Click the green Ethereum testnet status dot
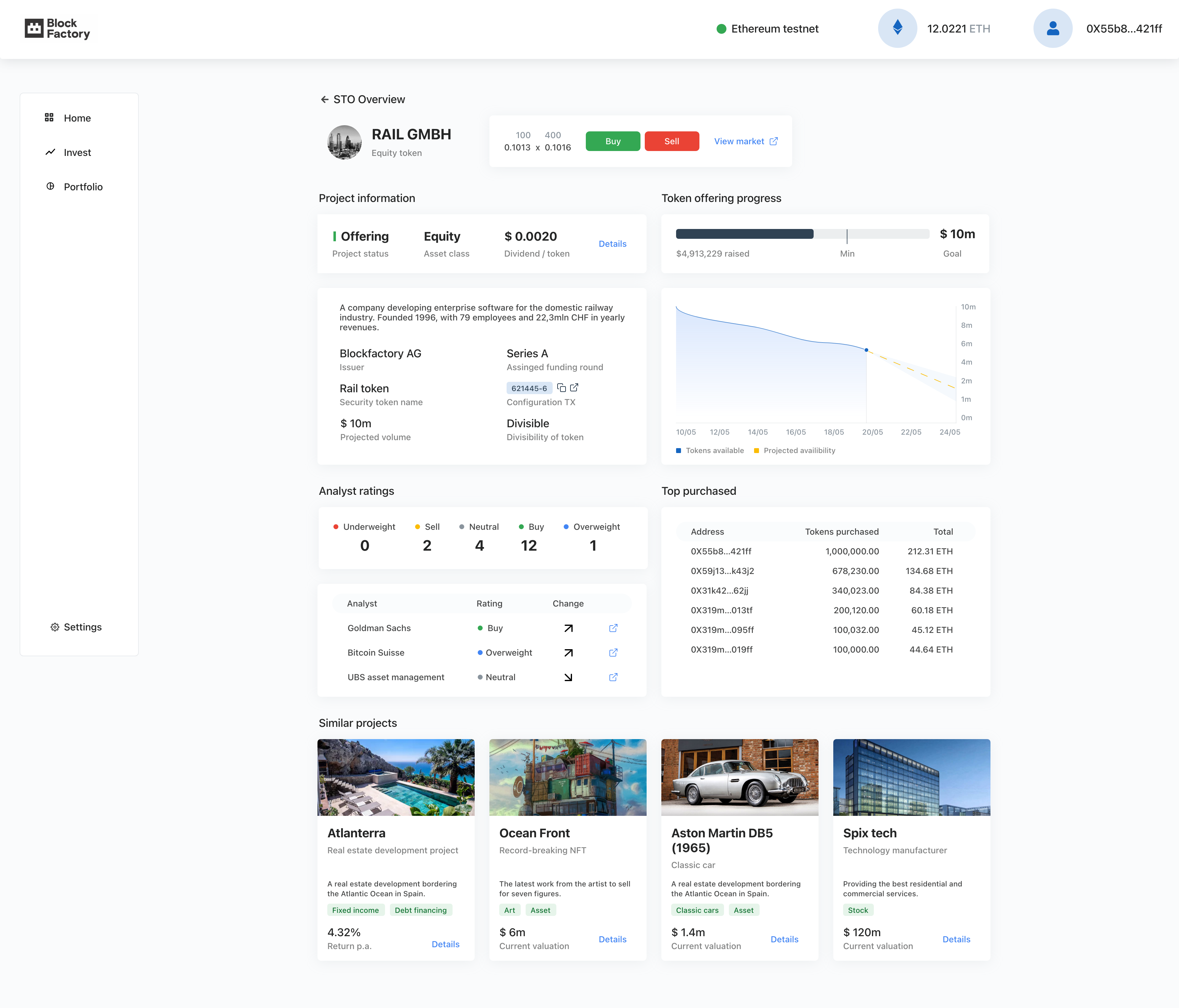1179x1008 pixels. [x=721, y=29]
